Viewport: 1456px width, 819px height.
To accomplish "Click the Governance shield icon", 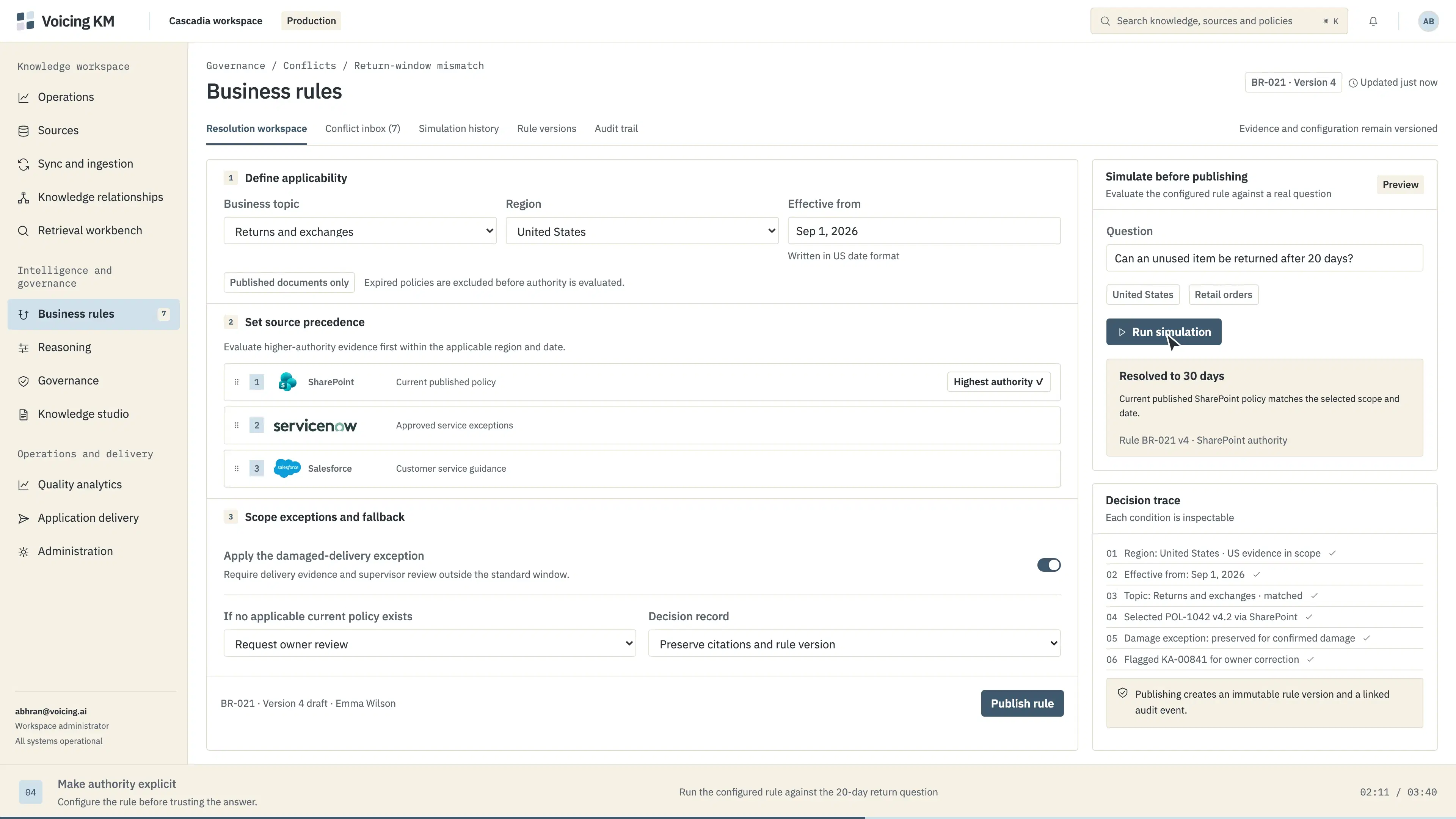I will pyautogui.click(x=23, y=381).
